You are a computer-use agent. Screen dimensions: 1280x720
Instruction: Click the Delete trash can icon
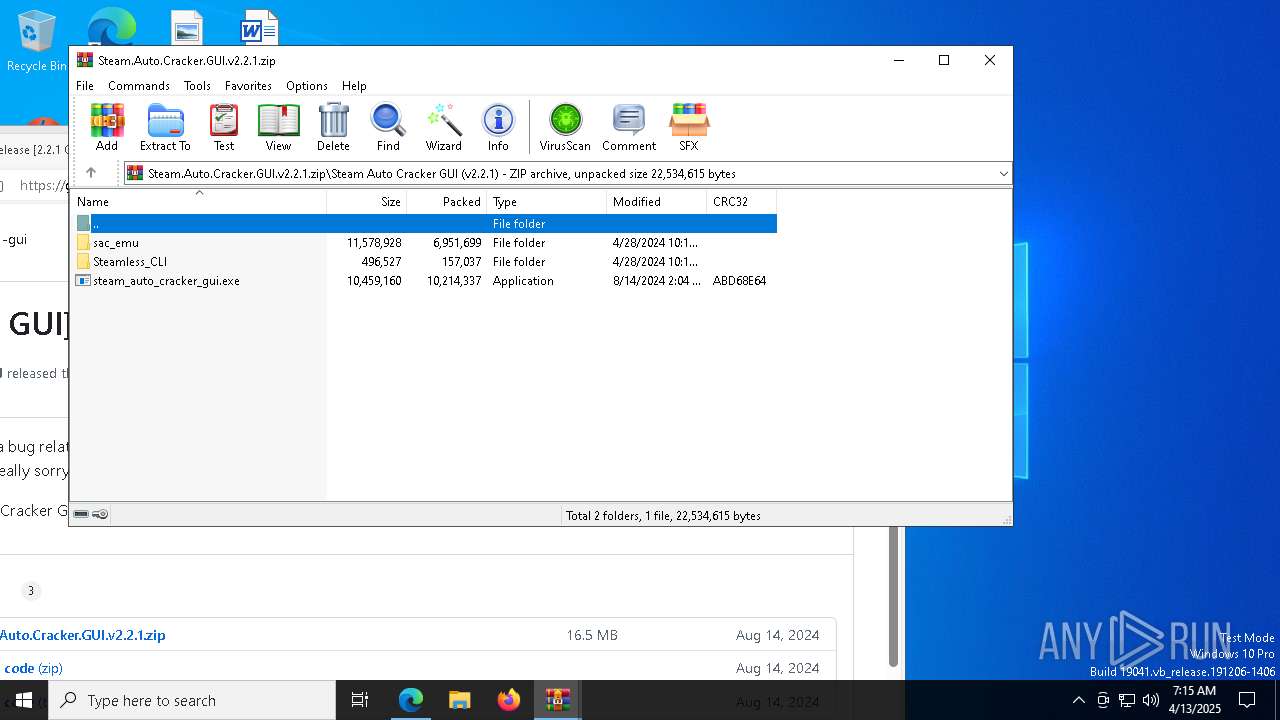click(333, 127)
